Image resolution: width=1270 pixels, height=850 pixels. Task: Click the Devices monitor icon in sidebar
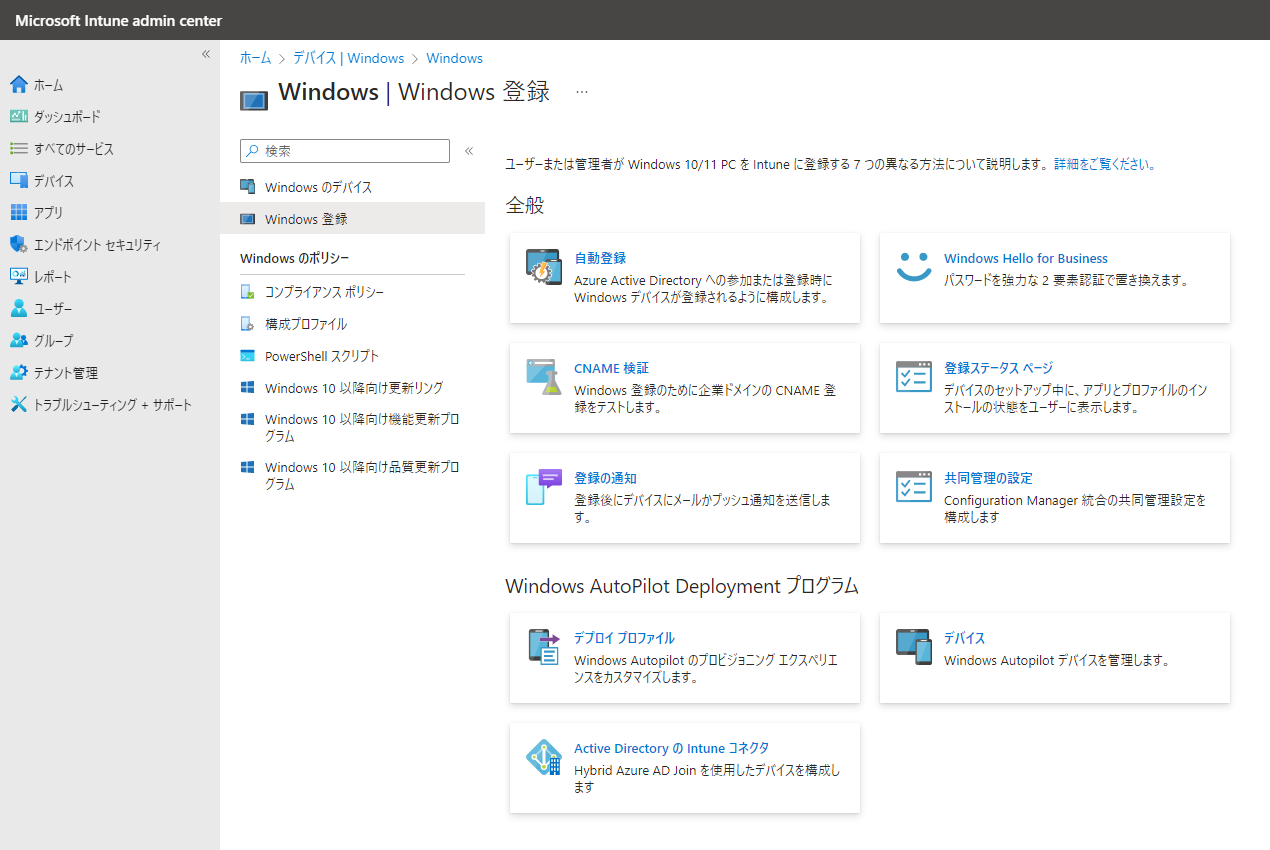click(x=18, y=181)
